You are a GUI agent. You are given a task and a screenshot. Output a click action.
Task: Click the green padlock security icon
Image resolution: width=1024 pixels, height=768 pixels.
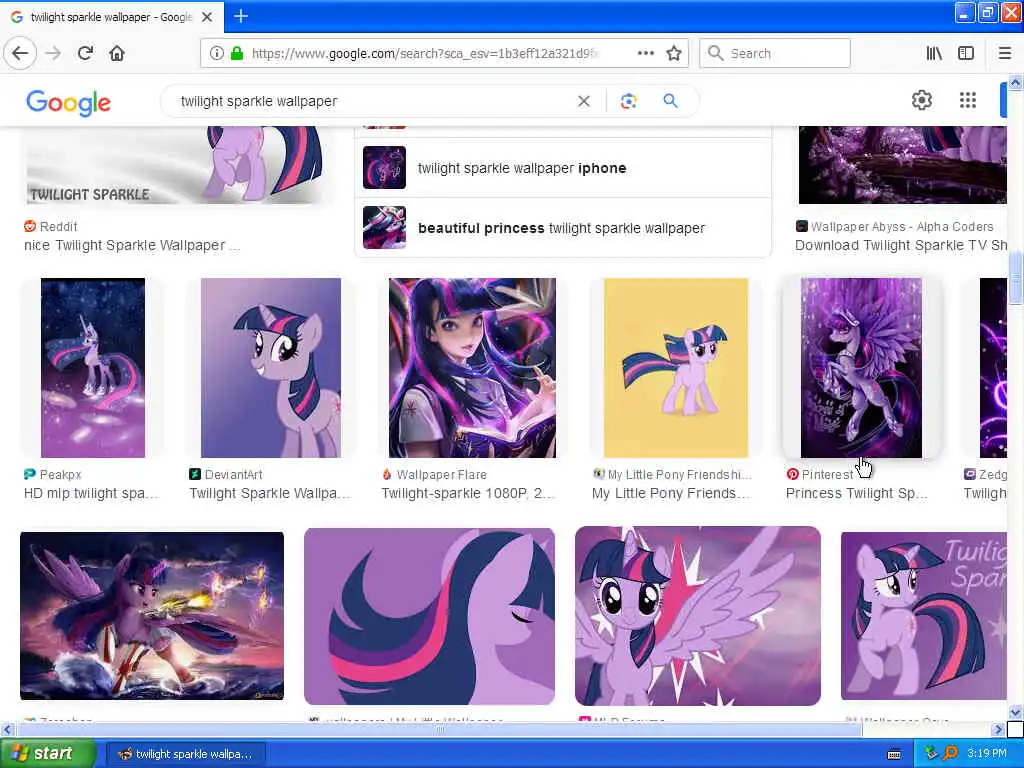(x=236, y=53)
